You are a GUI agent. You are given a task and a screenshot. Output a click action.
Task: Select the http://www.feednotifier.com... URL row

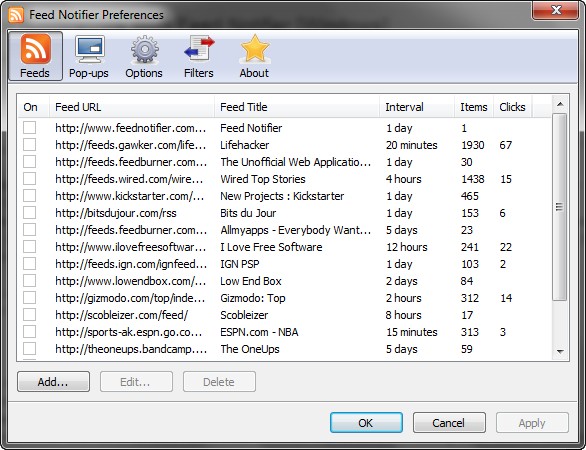(x=131, y=128)
